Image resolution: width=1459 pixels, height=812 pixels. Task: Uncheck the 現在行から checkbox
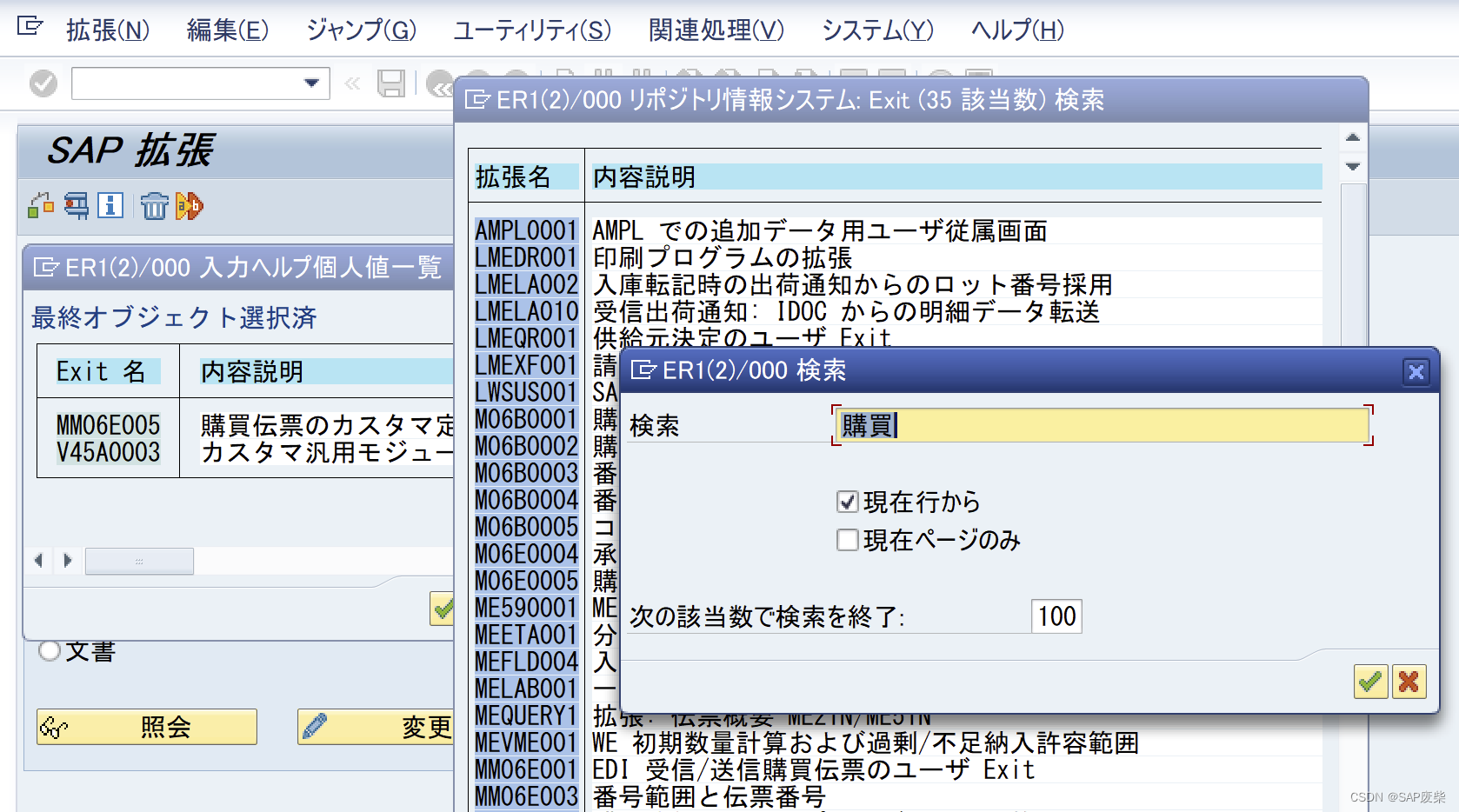[x=847, y=502]
